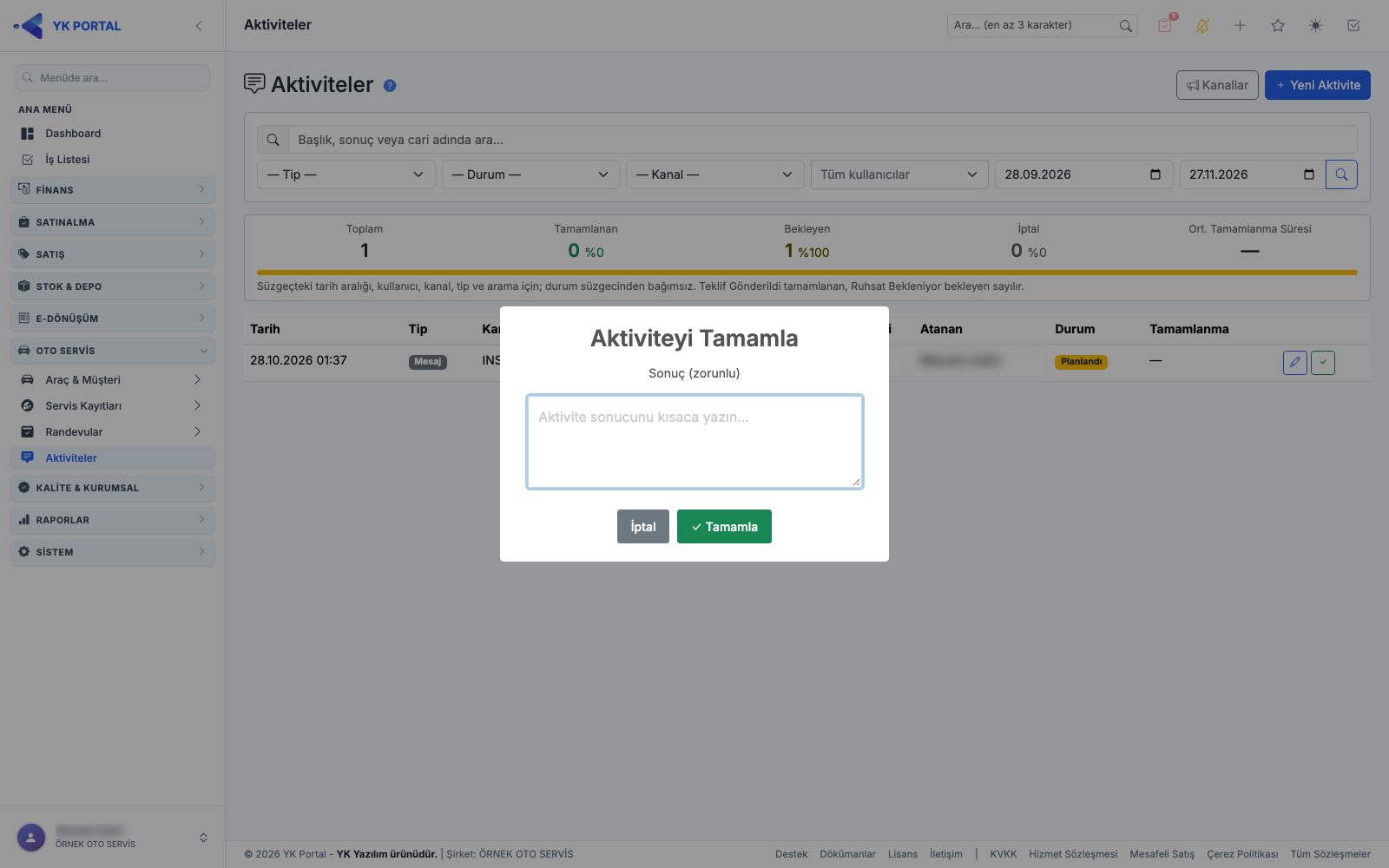Click the Menüde ara search field
Screen dimensions: 1389x868
[113, 77]
